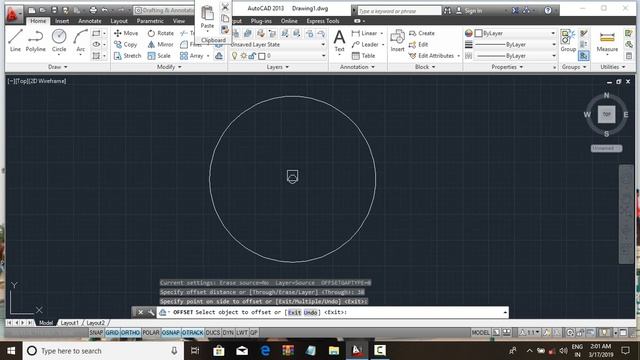Image resolution: width=640 pixels, height=360 pixels.
Task: Open the Annotate ribbon tab
Action: [89, 21]
